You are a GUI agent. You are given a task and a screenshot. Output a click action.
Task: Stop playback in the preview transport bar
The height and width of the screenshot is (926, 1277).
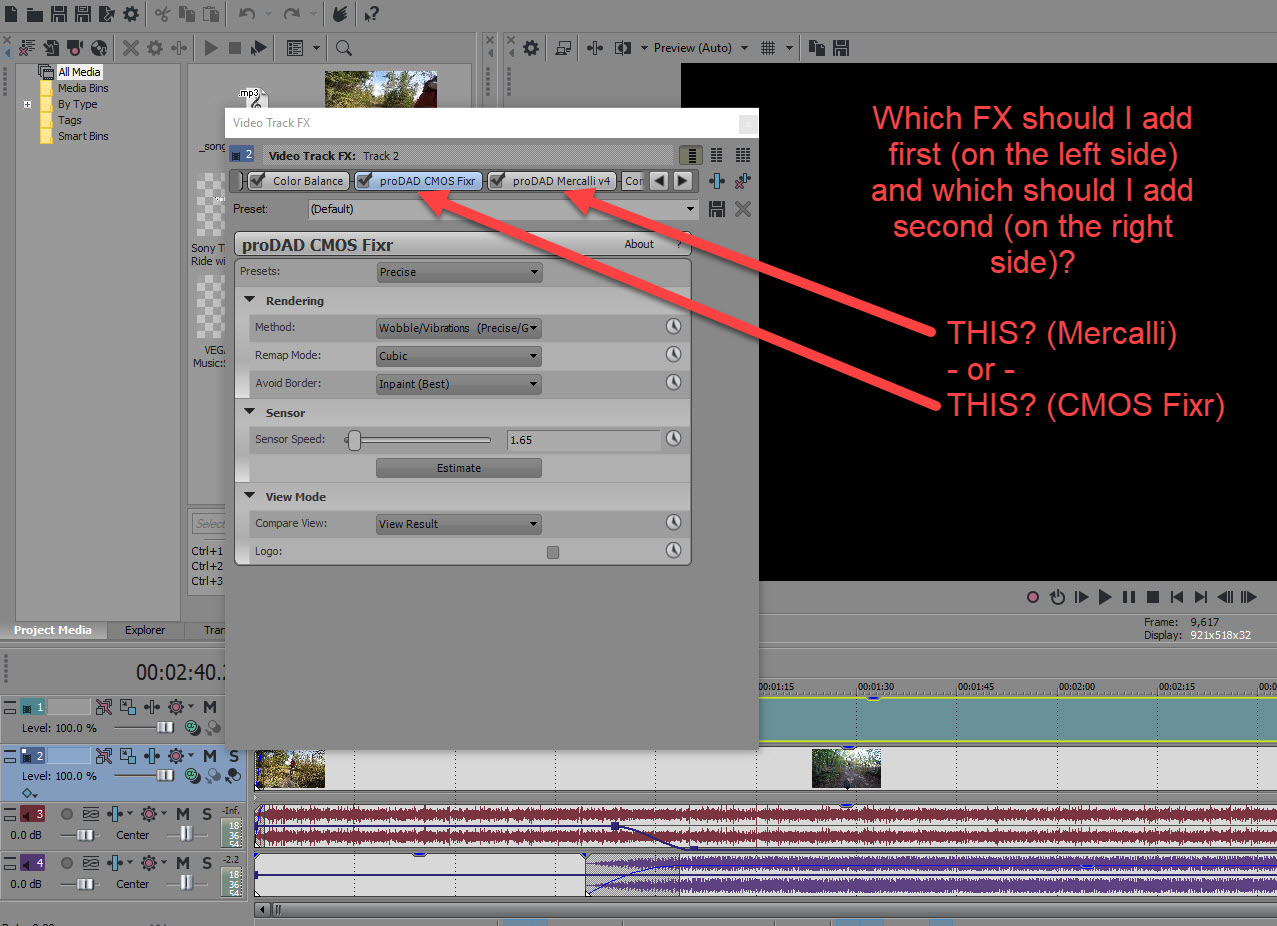point(1153,597)
